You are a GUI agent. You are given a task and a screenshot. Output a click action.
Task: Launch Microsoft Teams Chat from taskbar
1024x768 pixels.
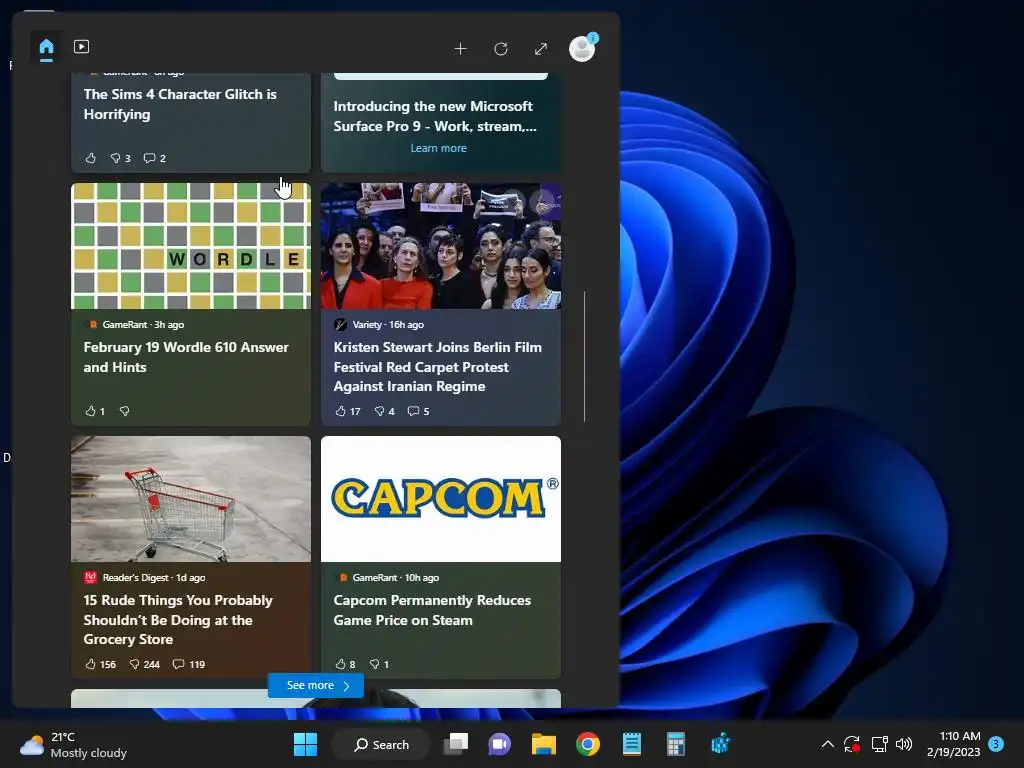tap(500, 744)
